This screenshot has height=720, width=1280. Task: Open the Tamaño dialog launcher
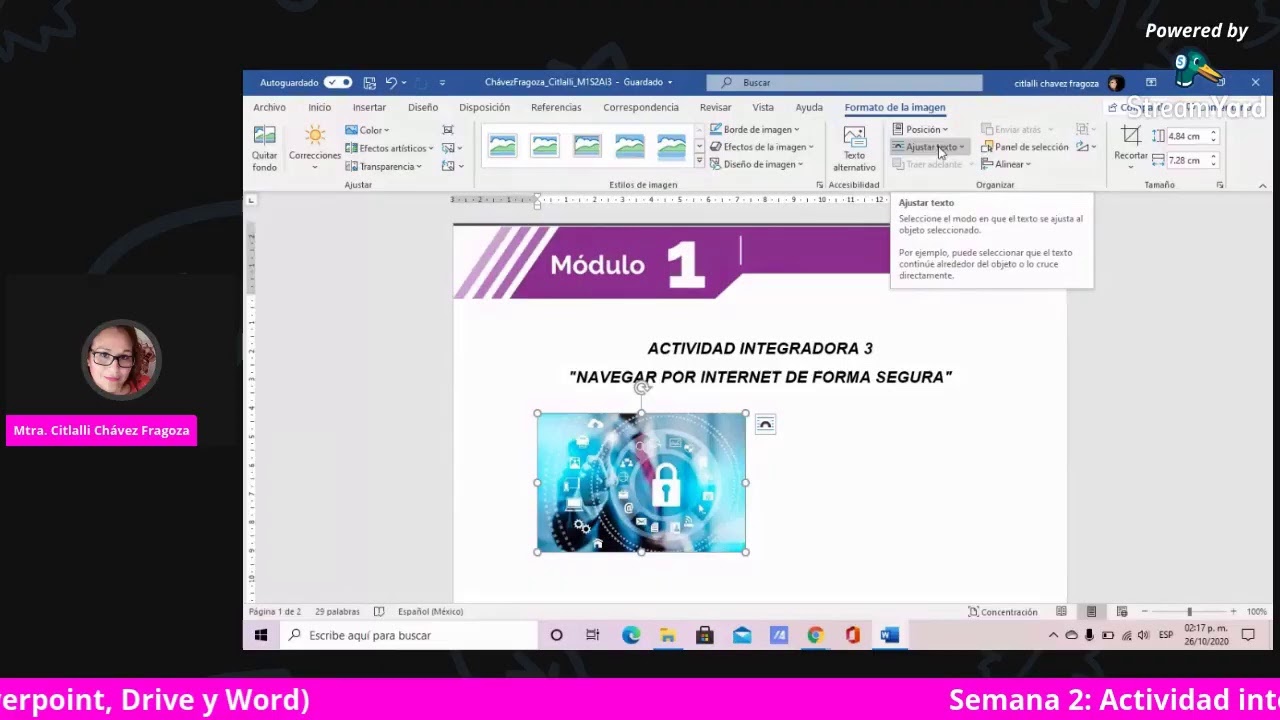1219,185
